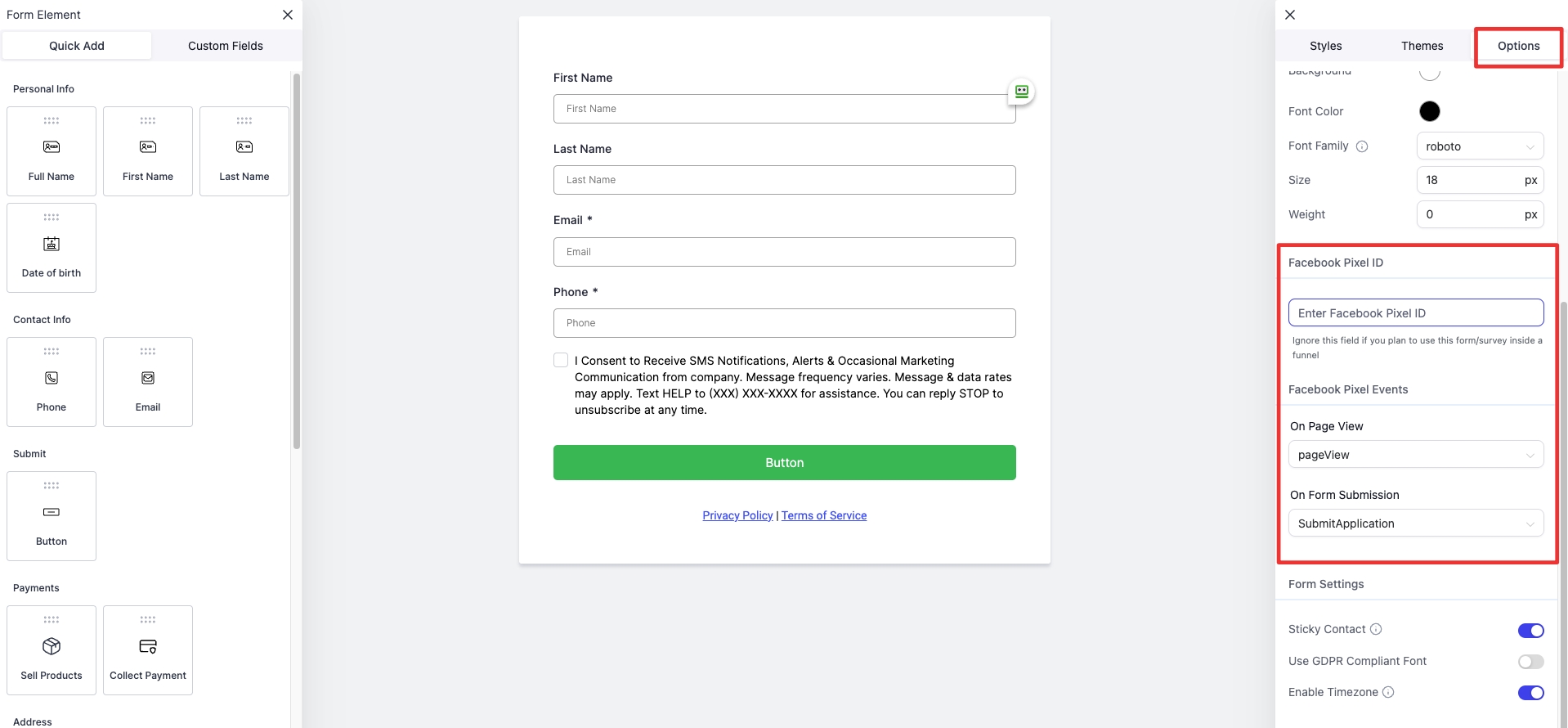
Task: Choose the Email contact element icon
Action: point(148,378)
